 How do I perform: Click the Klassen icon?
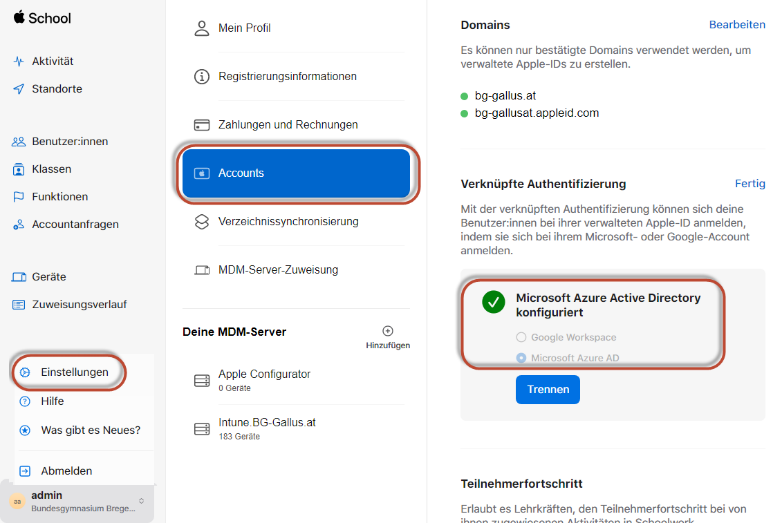point(19,169)
